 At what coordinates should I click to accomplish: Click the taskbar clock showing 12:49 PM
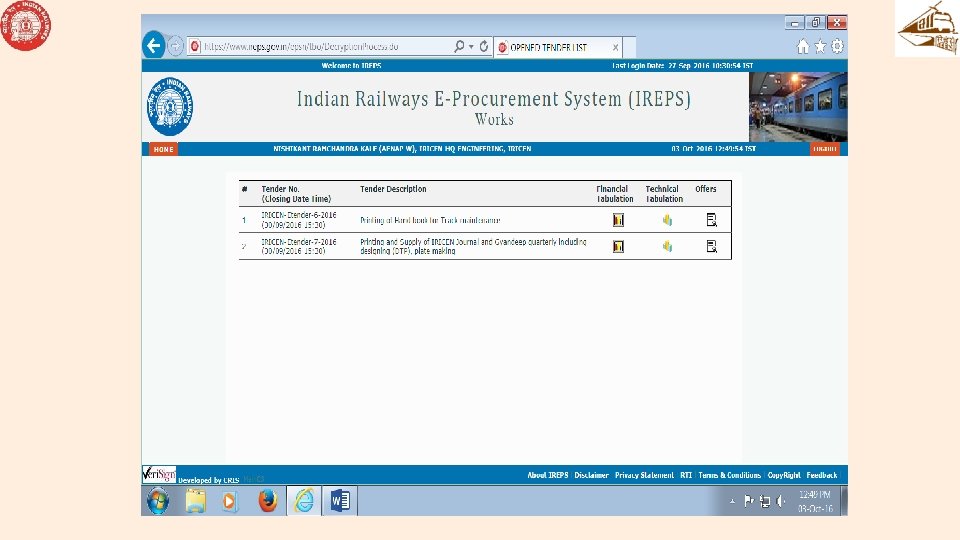click(815, 501)
